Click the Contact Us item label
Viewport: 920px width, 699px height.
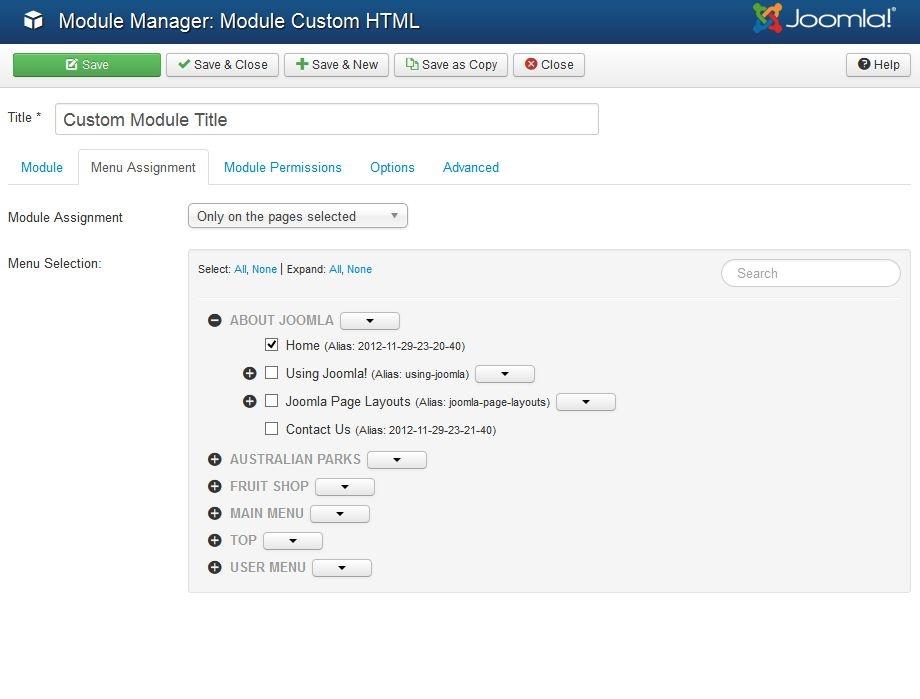point(318,430)
